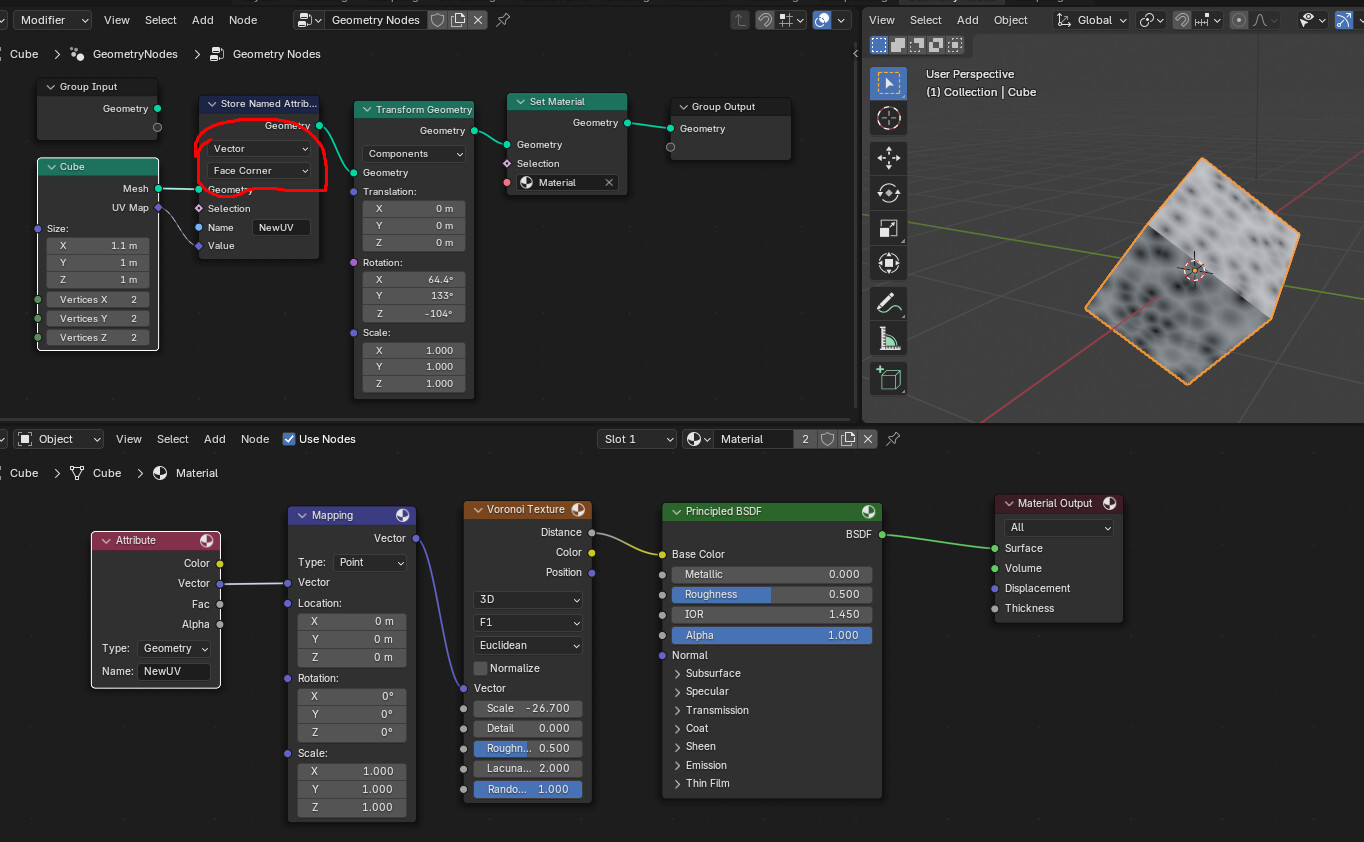Click GeometryNodes breadcrumb in node editor
This screenshot has width=1364, height=842.
click(123, 54)
